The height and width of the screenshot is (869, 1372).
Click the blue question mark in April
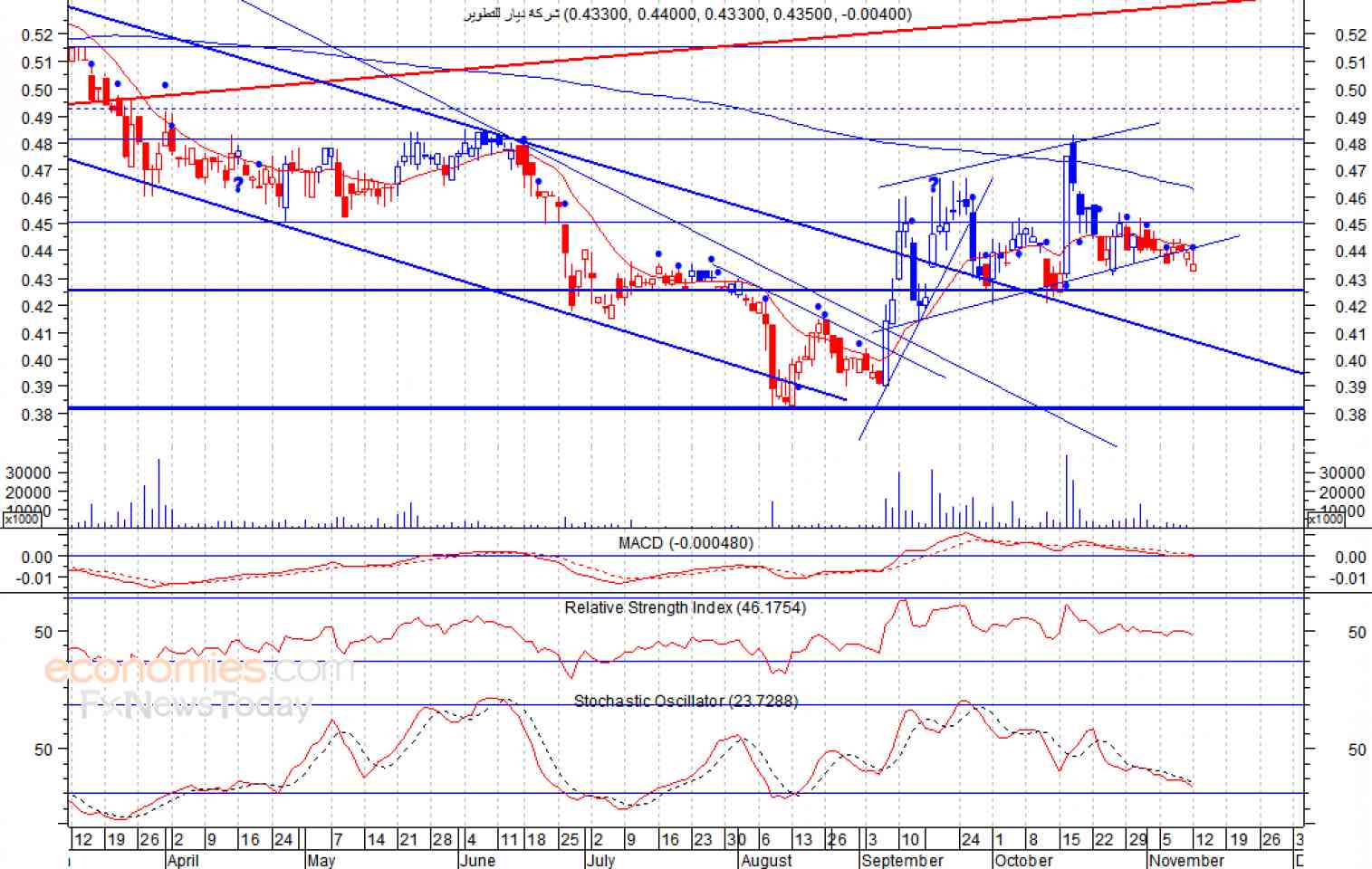tap(237, 185)
